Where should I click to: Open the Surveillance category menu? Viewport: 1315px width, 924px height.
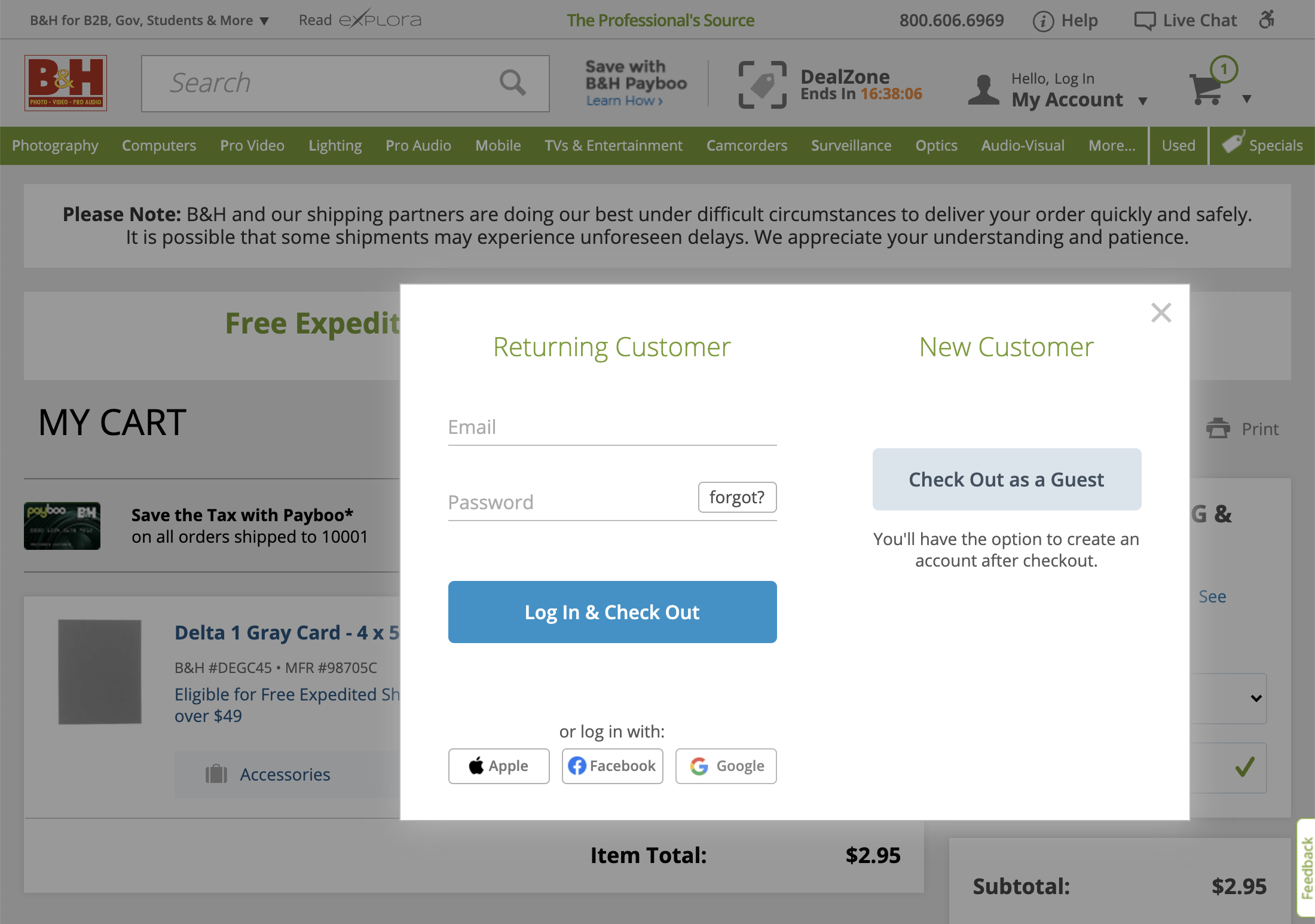pyautogui.click(x=851, y=145)
